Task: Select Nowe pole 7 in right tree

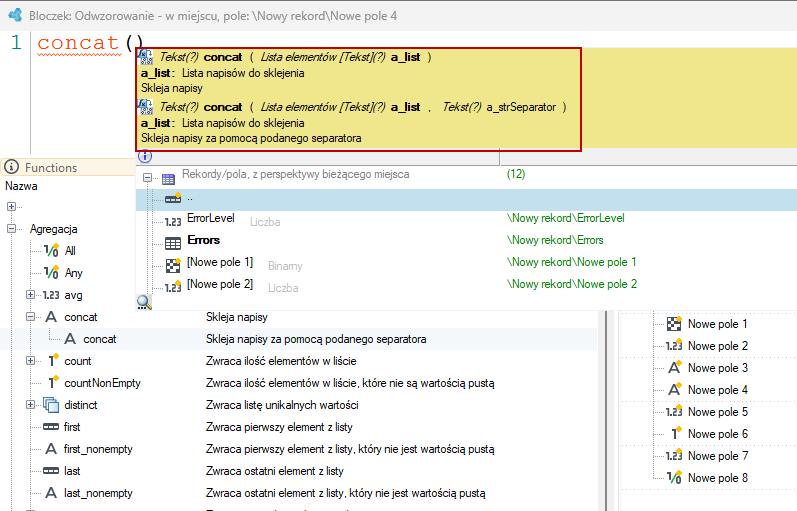Action: click(x=718, y=456)
